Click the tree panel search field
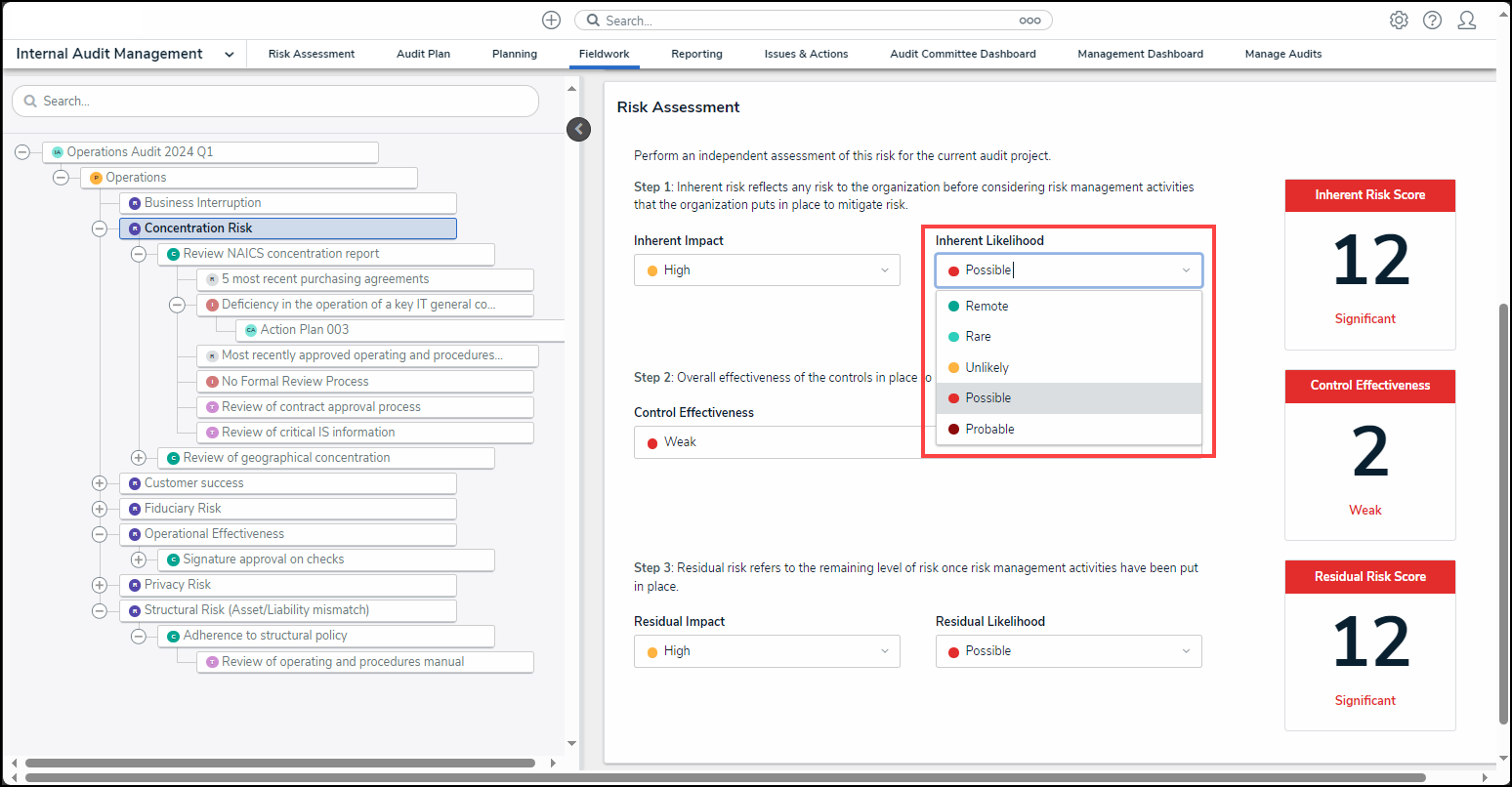Viewport: 1512px width, 787px height. (275, 102)
